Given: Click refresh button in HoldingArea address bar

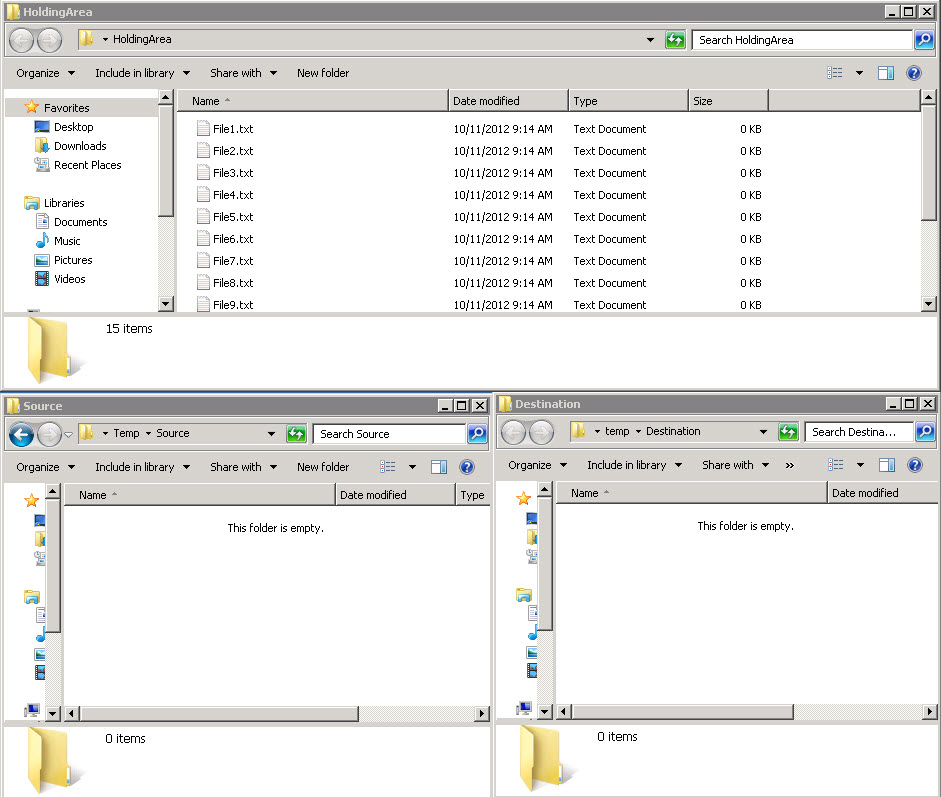Looking at the screenshot, I should 675,40.
